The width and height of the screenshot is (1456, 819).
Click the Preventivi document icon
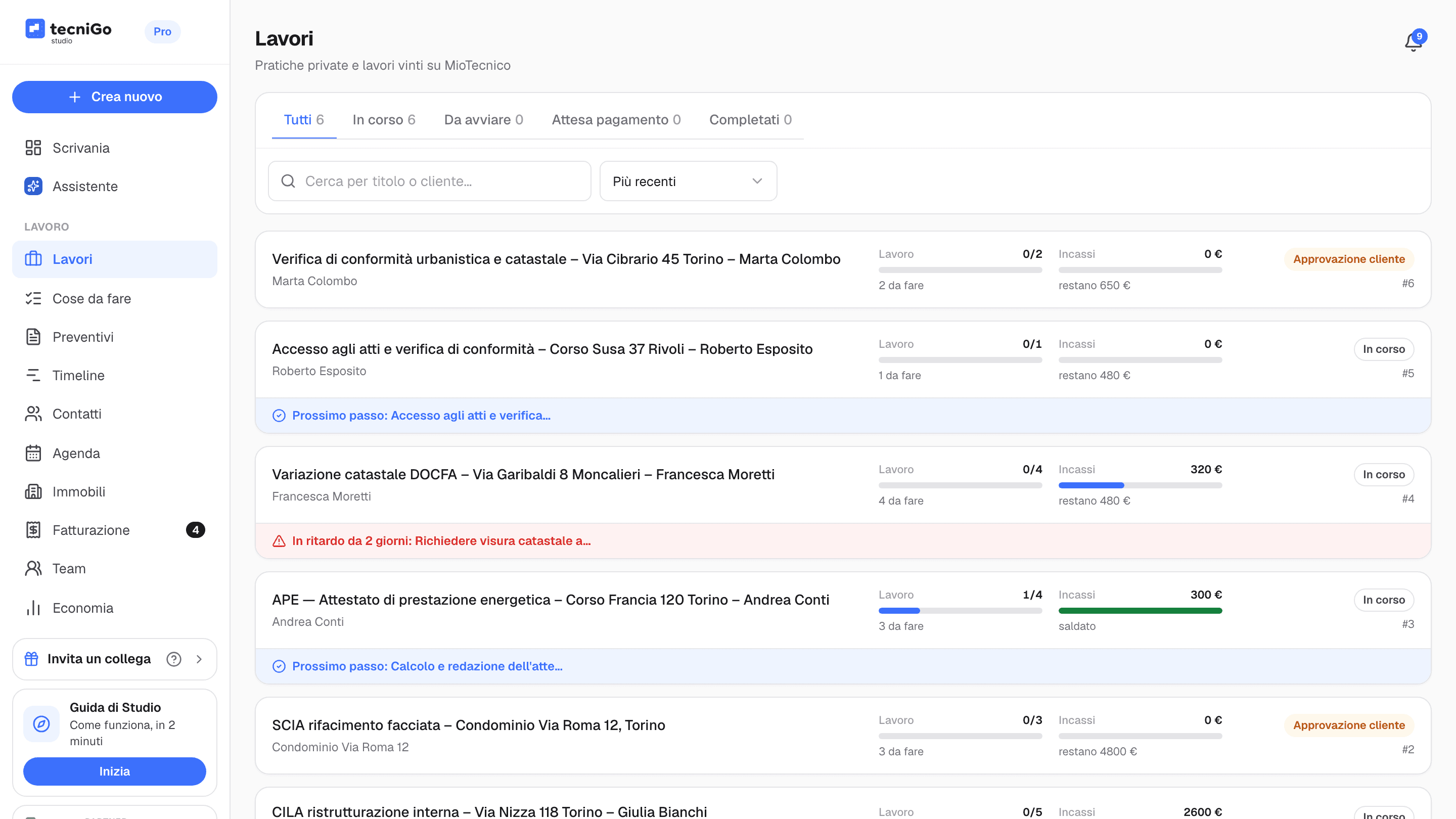coord(33,337)
